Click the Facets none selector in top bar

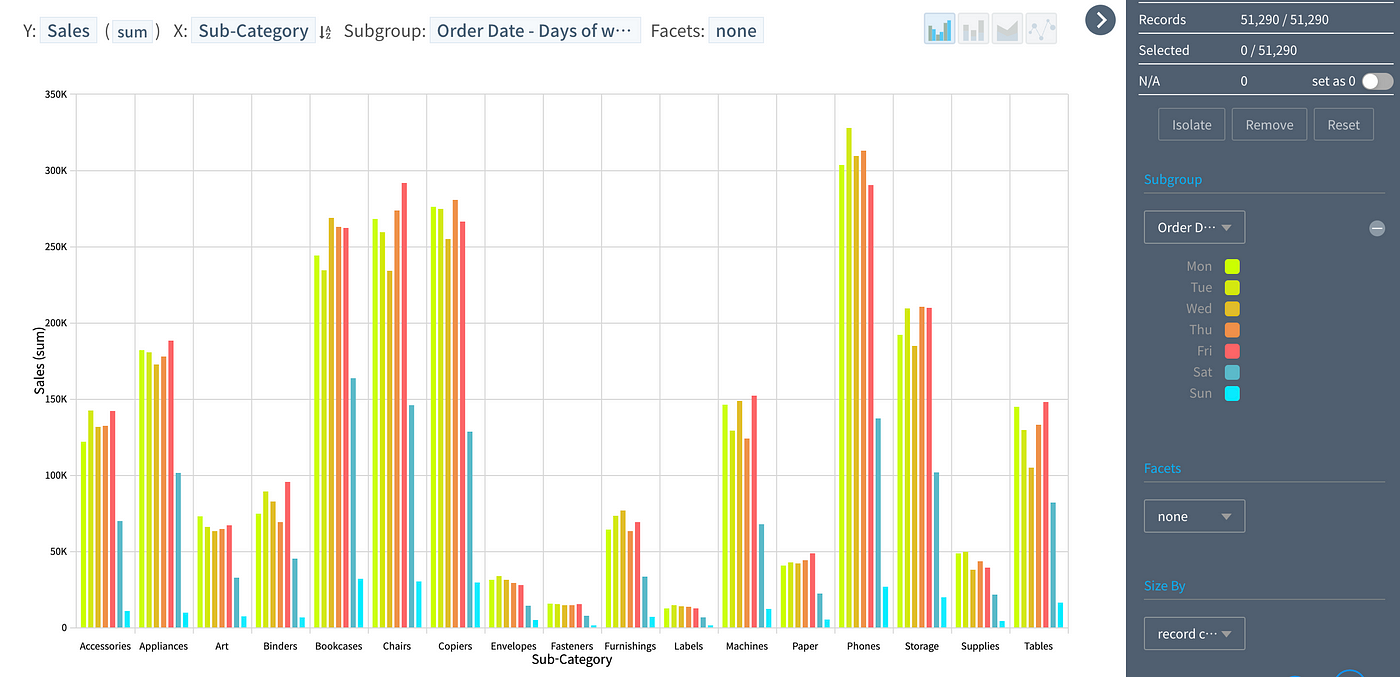(736, 31)
